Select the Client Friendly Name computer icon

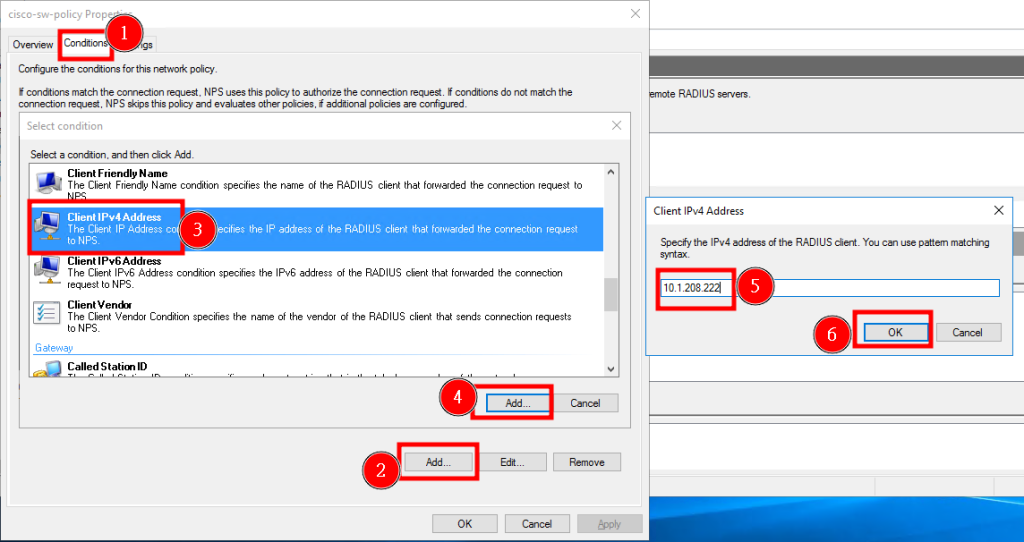tap(49, 182)
